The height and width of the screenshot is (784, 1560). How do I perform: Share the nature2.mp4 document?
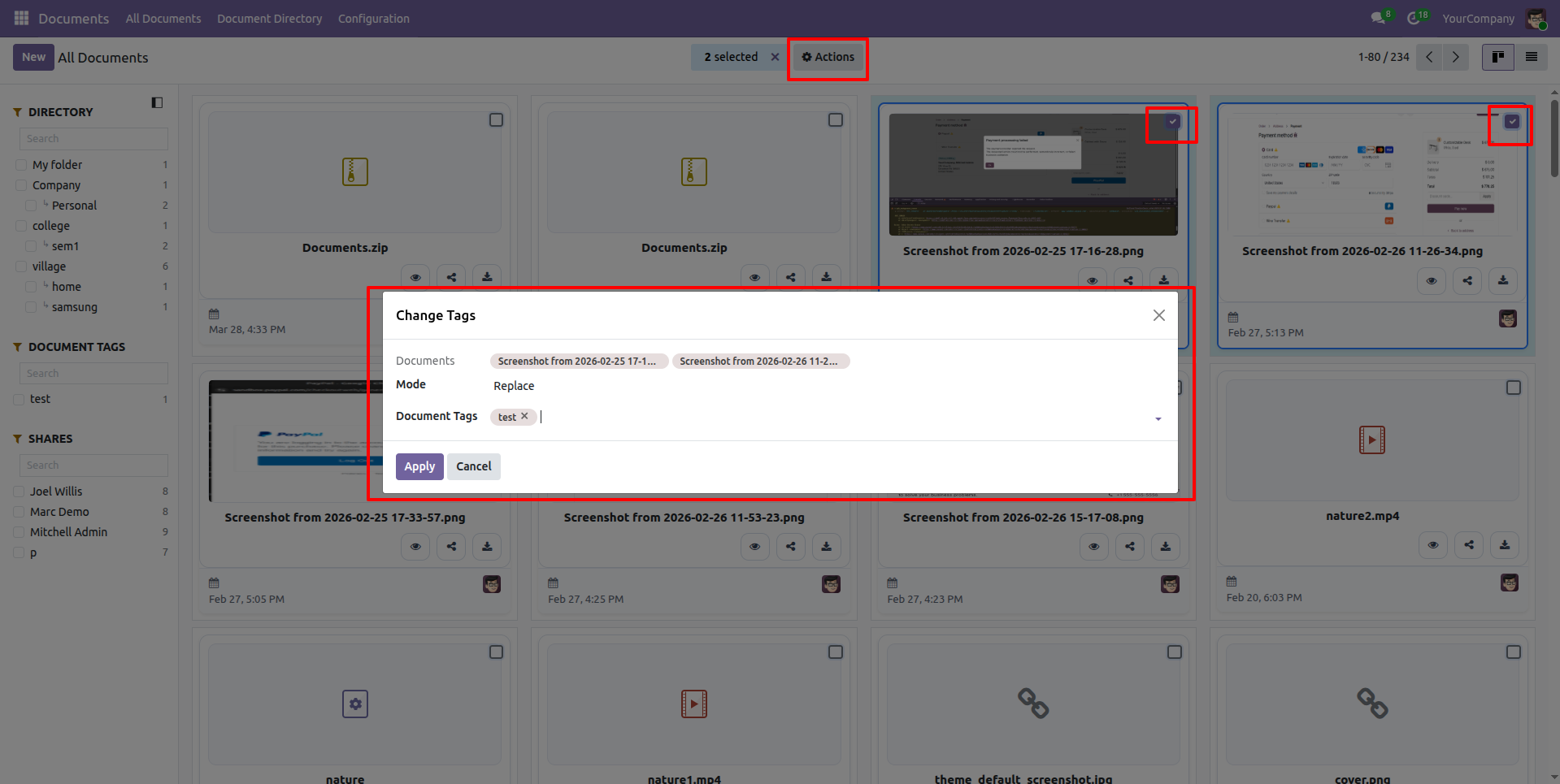1469,544
